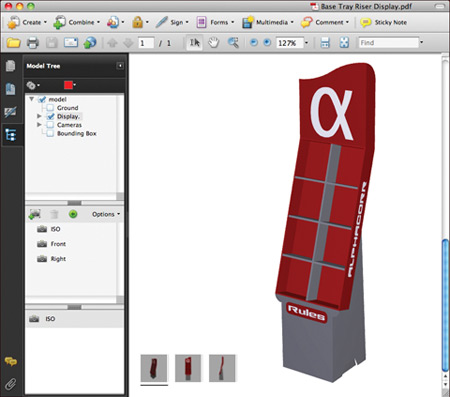Add a Sticky Note
The height and width of the screenshot is (397, 450).
384,22
